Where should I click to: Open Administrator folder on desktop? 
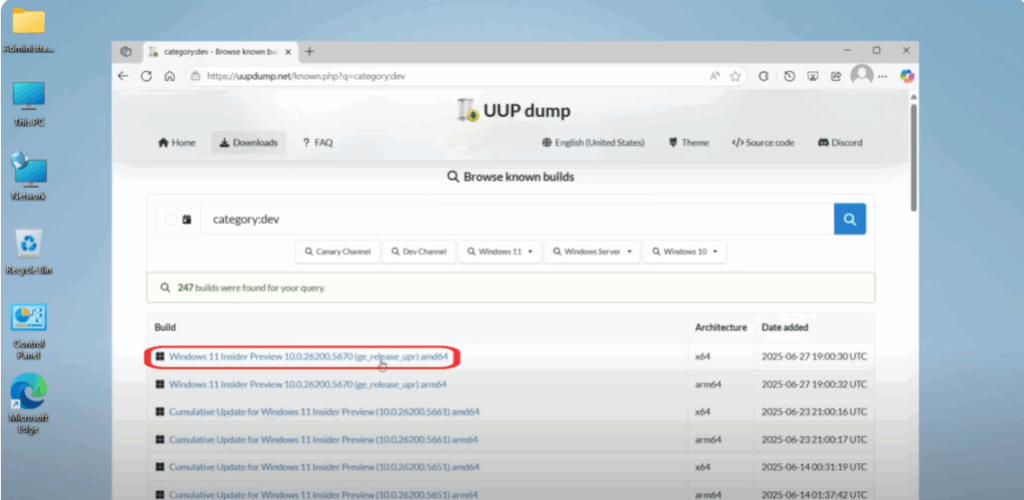(x=29, y=28)
